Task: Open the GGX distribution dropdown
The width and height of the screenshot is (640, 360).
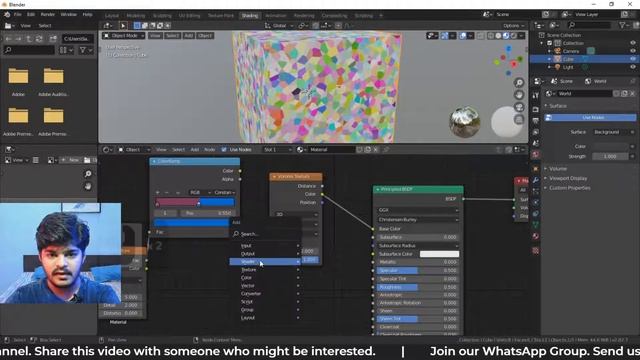Action: coord(418,210)
